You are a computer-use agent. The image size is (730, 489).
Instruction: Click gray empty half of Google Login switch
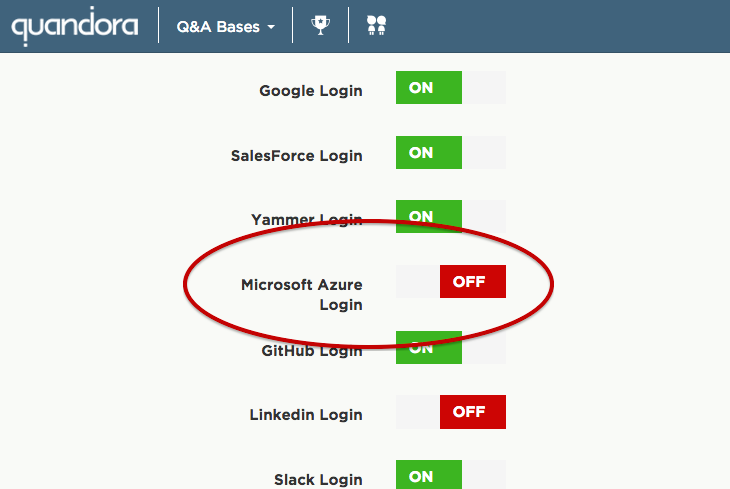click(x=484, y=88)
